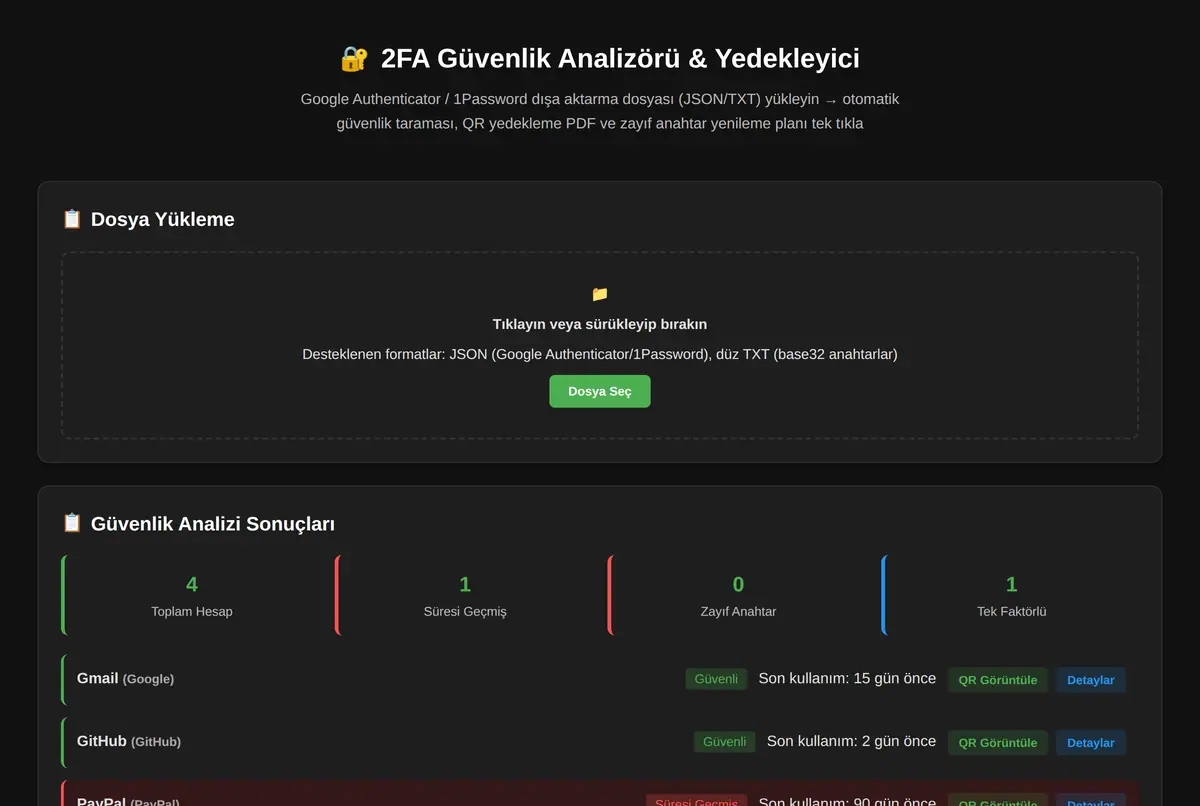Select the Tek Faktörlü stat card
The image size is (1200, 806).
[x=1011, y=595]
